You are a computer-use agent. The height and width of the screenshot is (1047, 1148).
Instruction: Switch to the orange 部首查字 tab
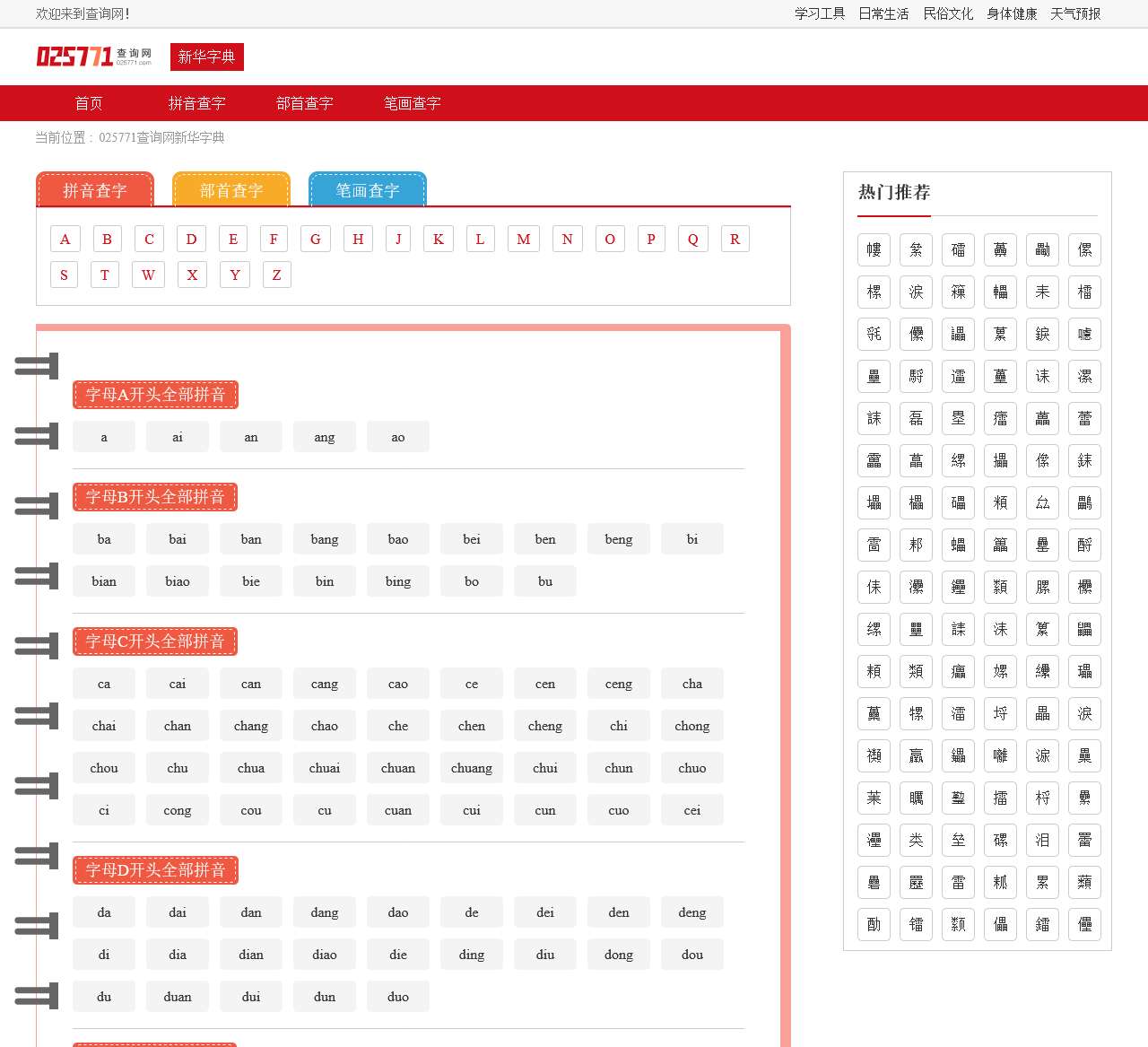pos(231,190)
